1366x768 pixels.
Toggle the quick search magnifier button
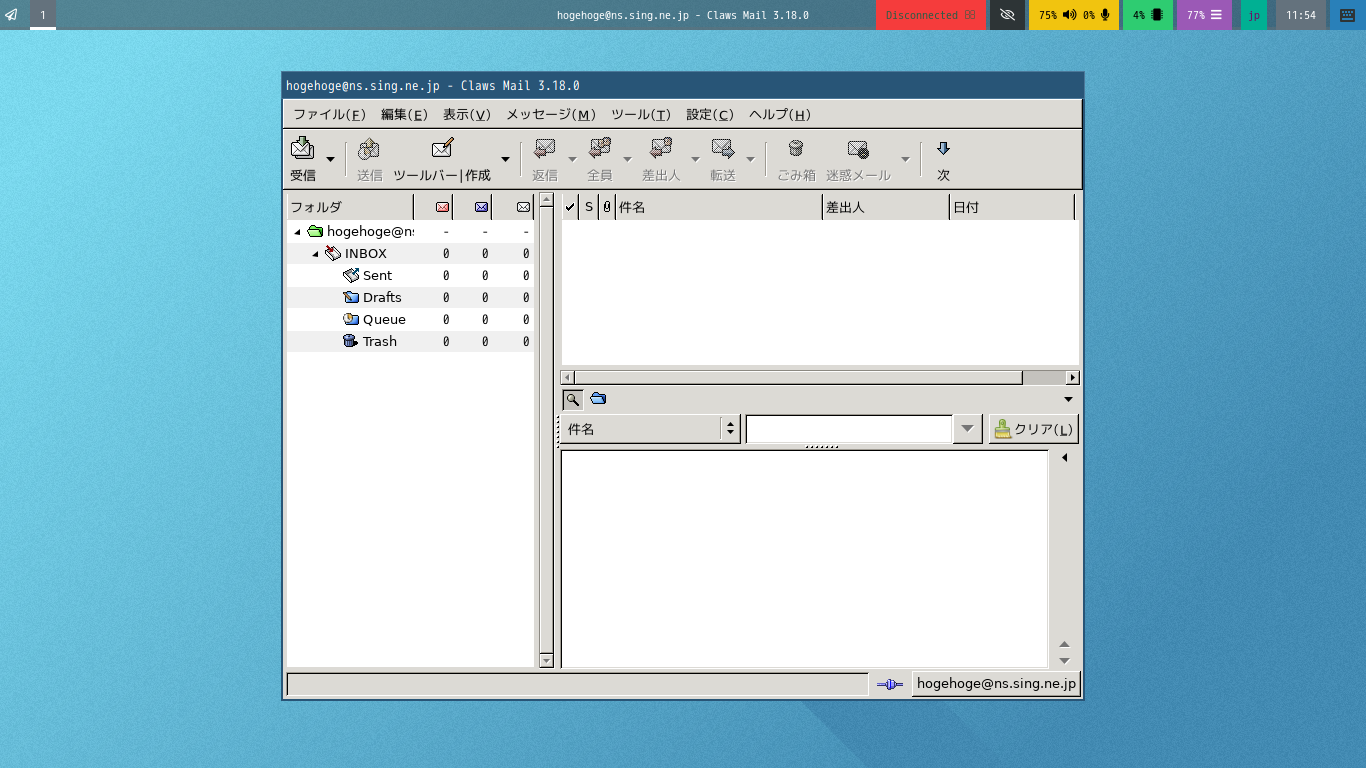[x=572, y=399]
